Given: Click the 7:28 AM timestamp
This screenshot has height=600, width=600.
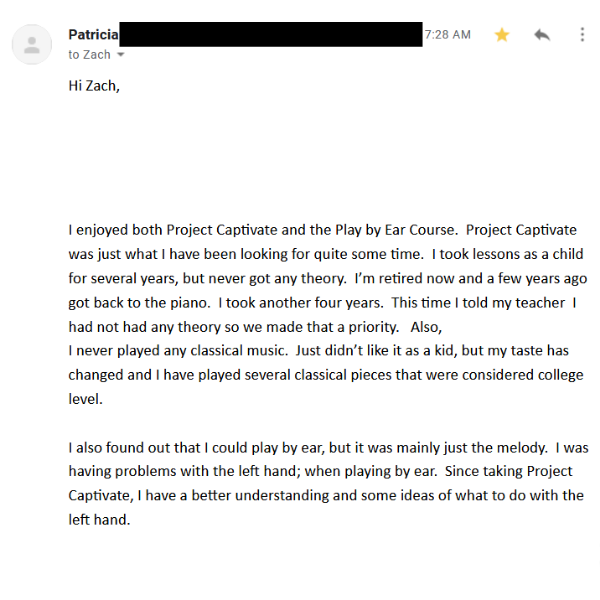Looking at the screenshot, I should [447, 35].
